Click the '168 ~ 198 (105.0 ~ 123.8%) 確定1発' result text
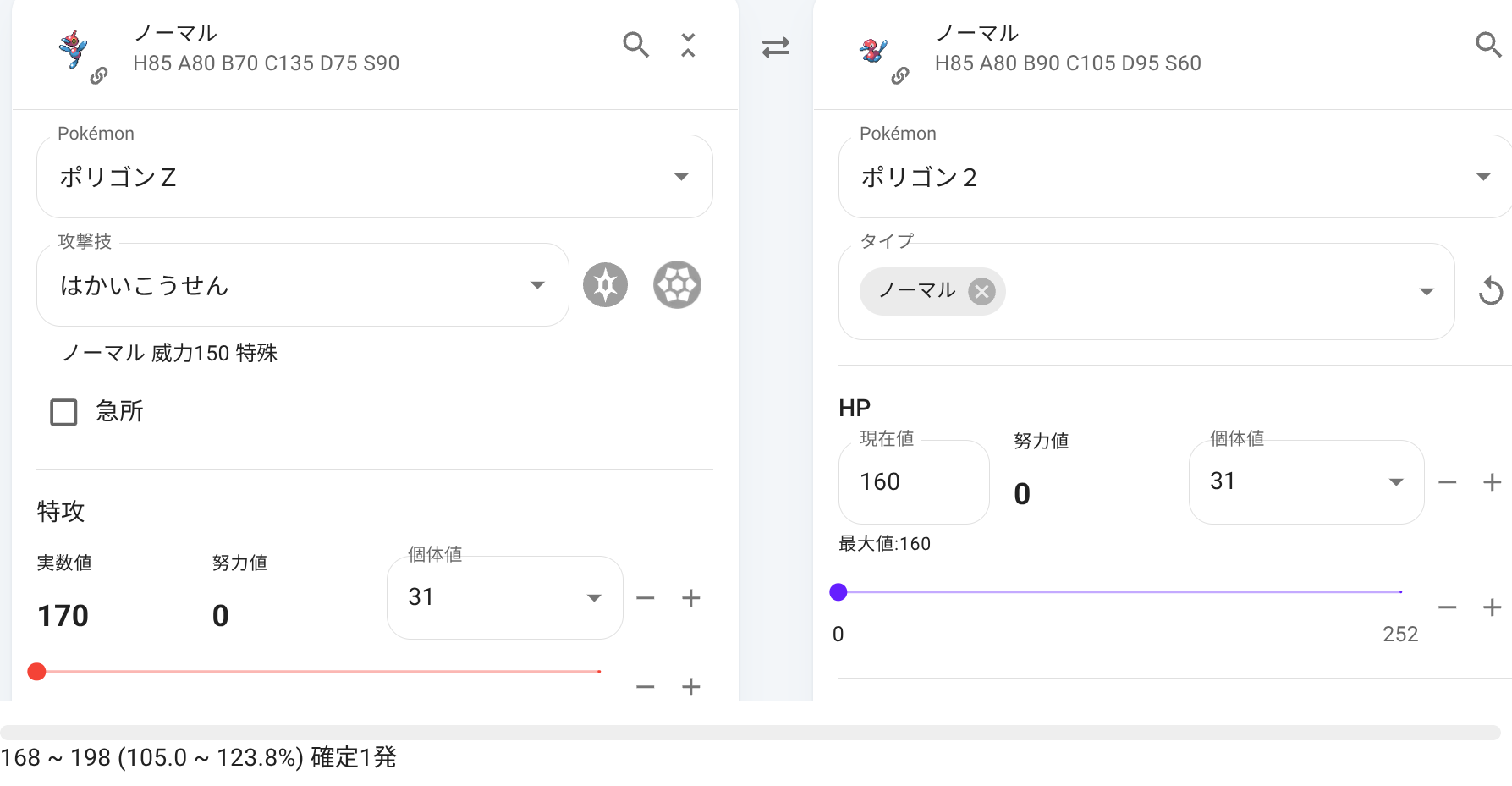The width and height of the screenshot is (1512, 786). click(x=198, y=757)
